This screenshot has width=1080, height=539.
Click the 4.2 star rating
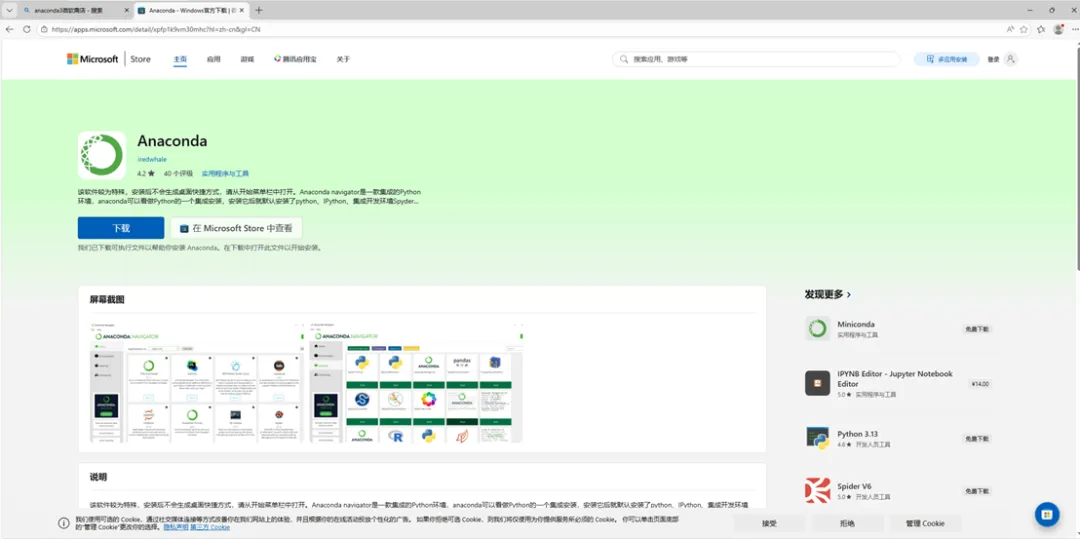pos(146,173)
